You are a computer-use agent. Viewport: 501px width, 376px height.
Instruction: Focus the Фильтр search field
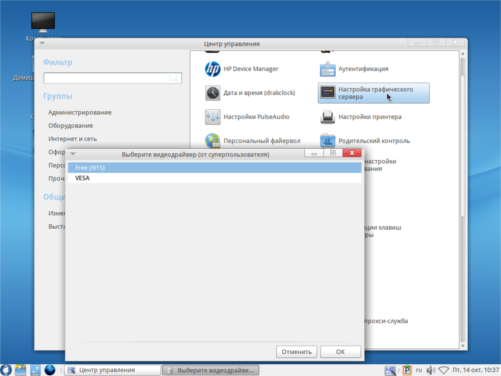[112, 78]
